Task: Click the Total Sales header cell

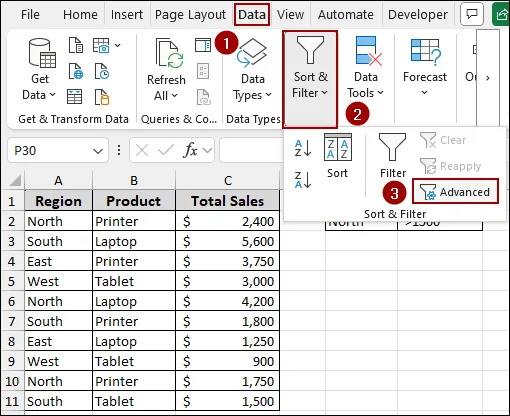Action: 227,201
